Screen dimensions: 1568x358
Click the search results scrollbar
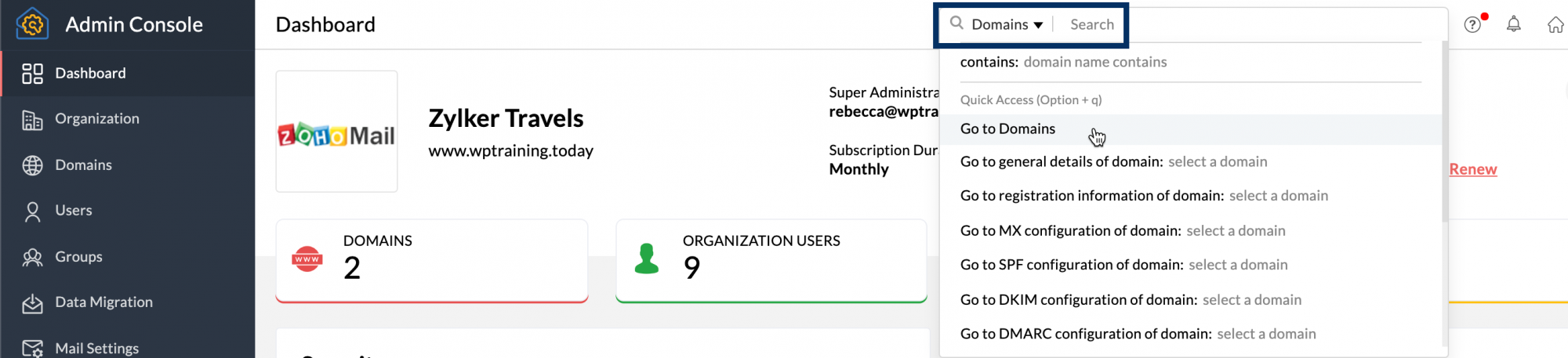click(1444, 133)
